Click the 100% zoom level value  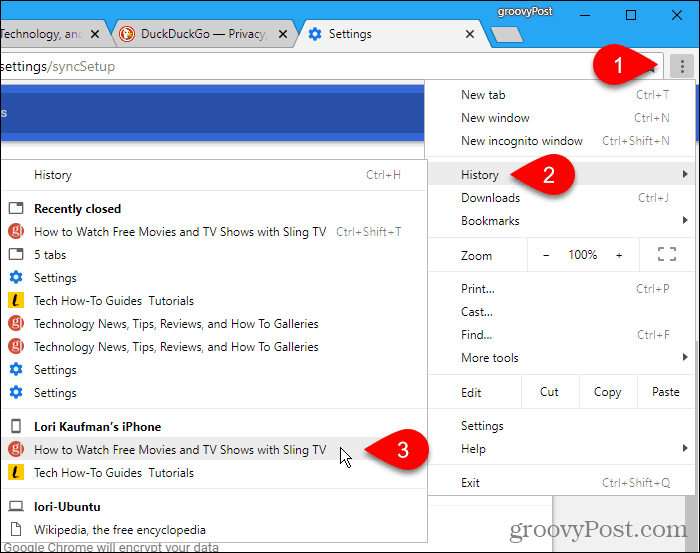(x=583, y=255)
